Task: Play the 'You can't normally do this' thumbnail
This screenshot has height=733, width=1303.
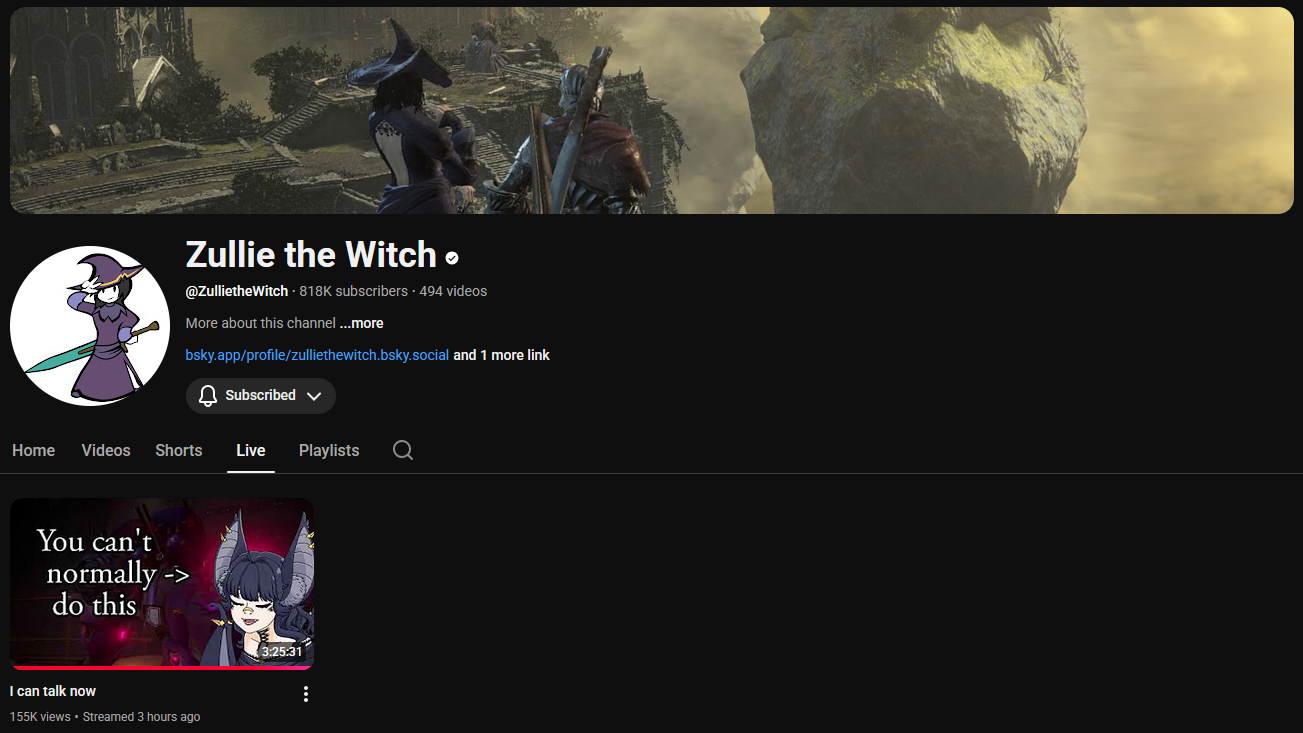Action: 162,583
